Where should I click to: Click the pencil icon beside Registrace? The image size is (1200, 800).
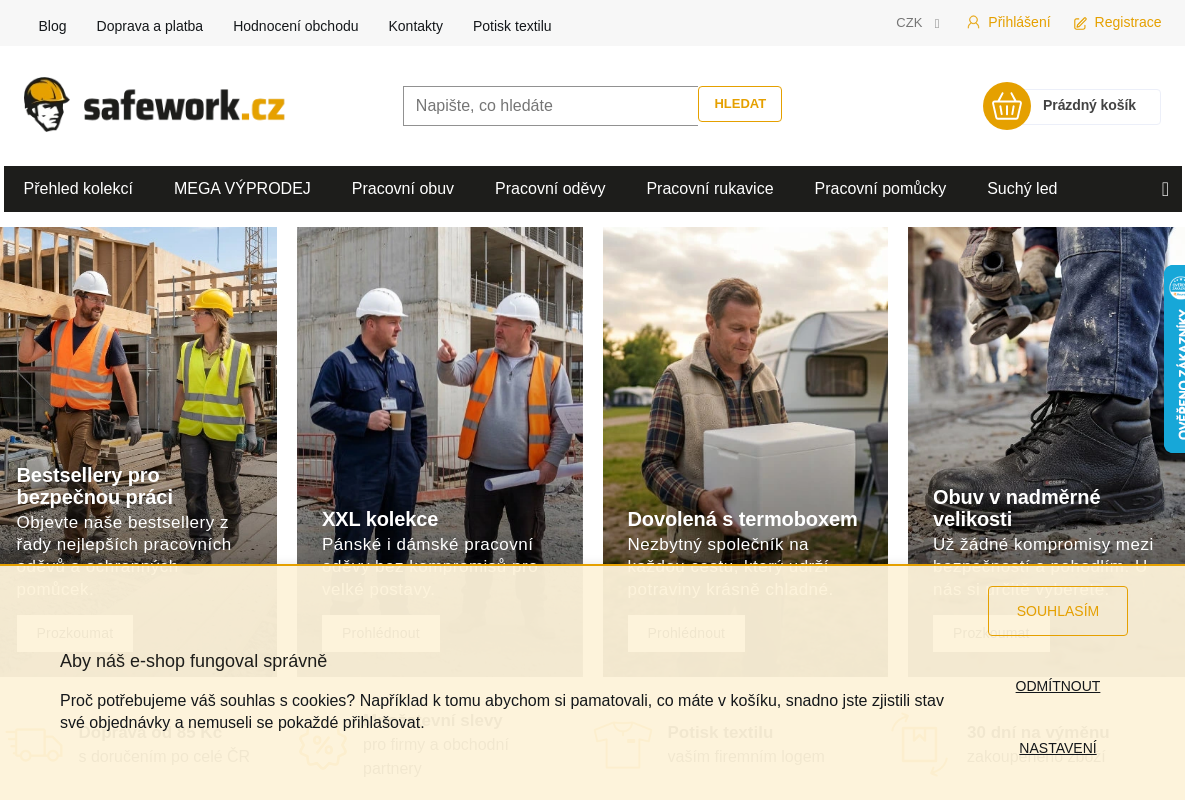[x=1080, y=23]
